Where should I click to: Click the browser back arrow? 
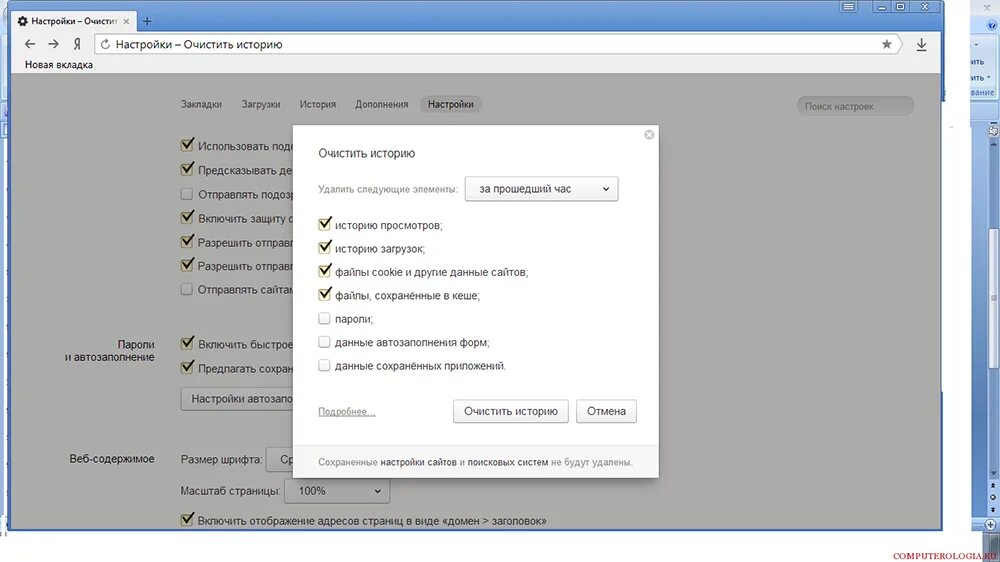click(x=30, y=44)
